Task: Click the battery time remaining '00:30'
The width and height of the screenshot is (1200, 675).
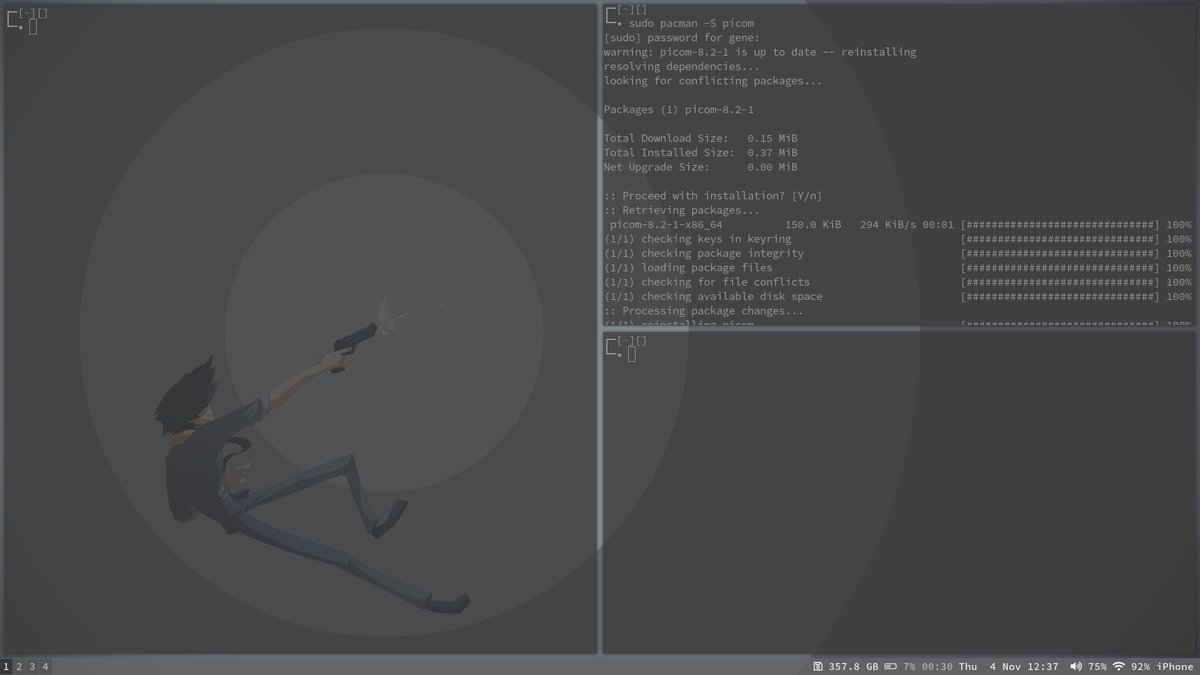Action: [x=936, y=666]
